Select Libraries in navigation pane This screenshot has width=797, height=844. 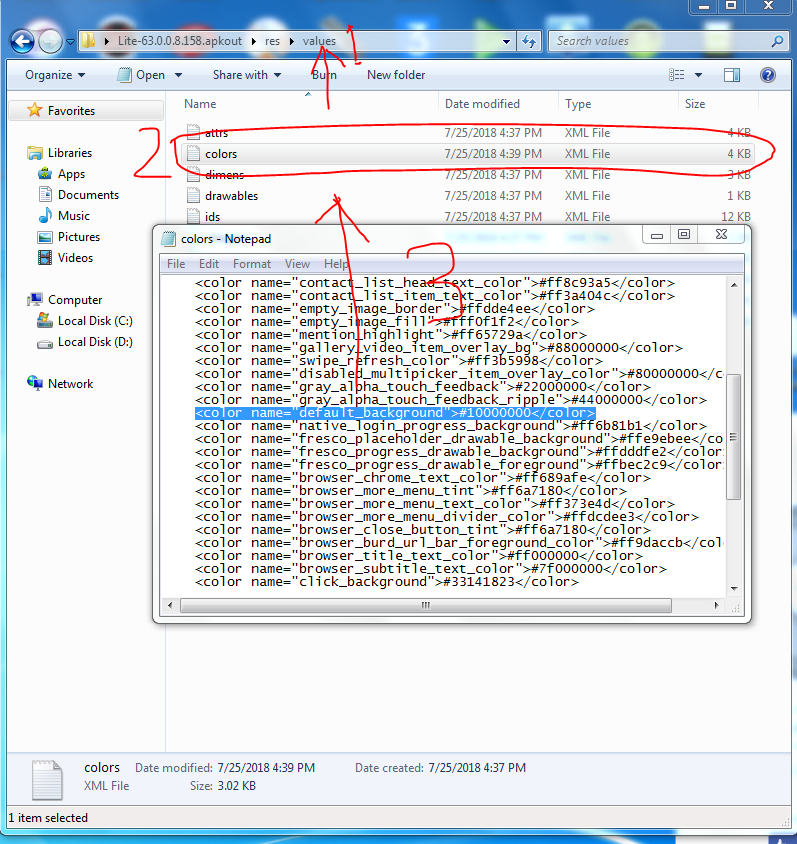coord(69,153)
